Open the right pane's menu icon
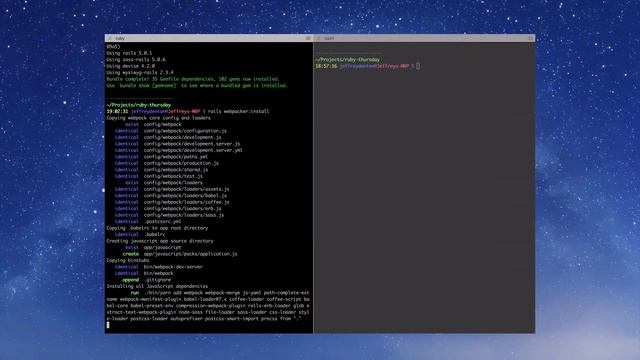640x360 pixels. coord(530,38)
